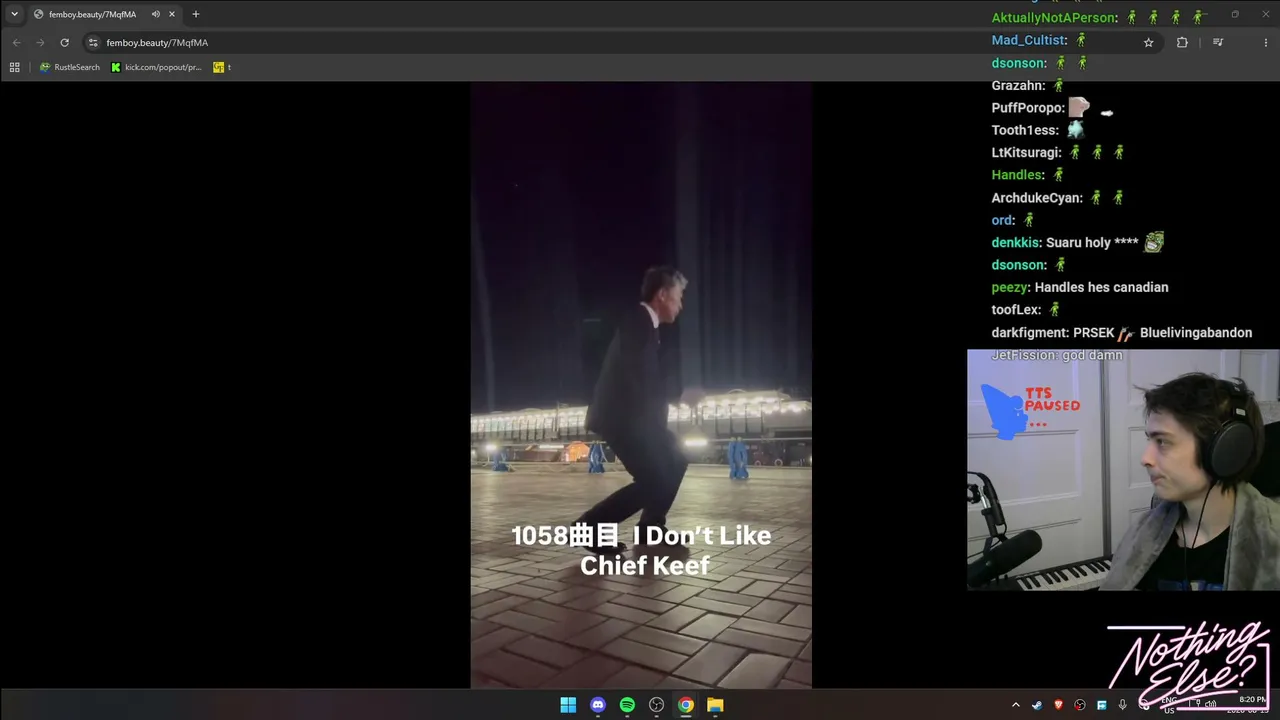Close the browser window
The width and height of the screenshot is (1280, 720).
[1264, 14]
